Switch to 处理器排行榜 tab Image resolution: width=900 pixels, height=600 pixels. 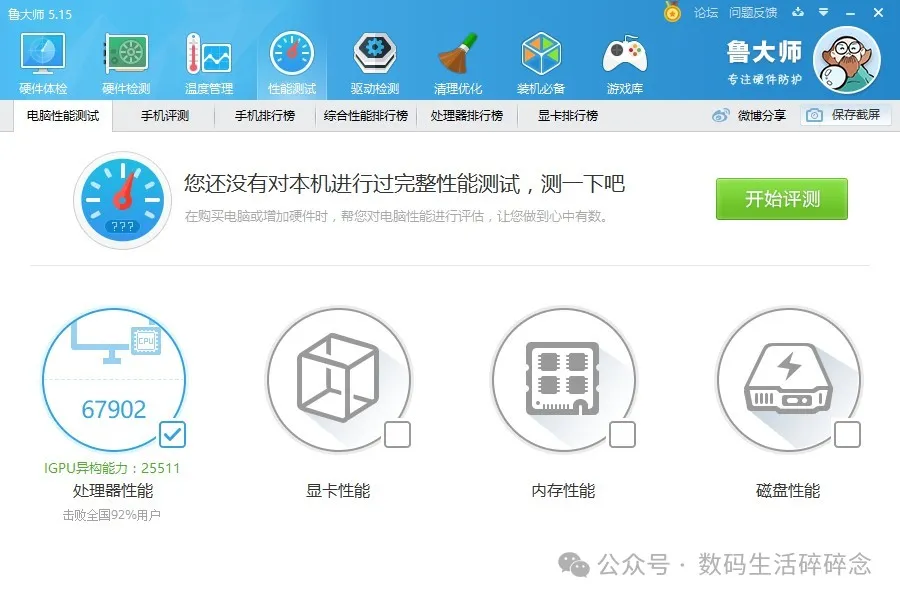click(x=467, y=116)
